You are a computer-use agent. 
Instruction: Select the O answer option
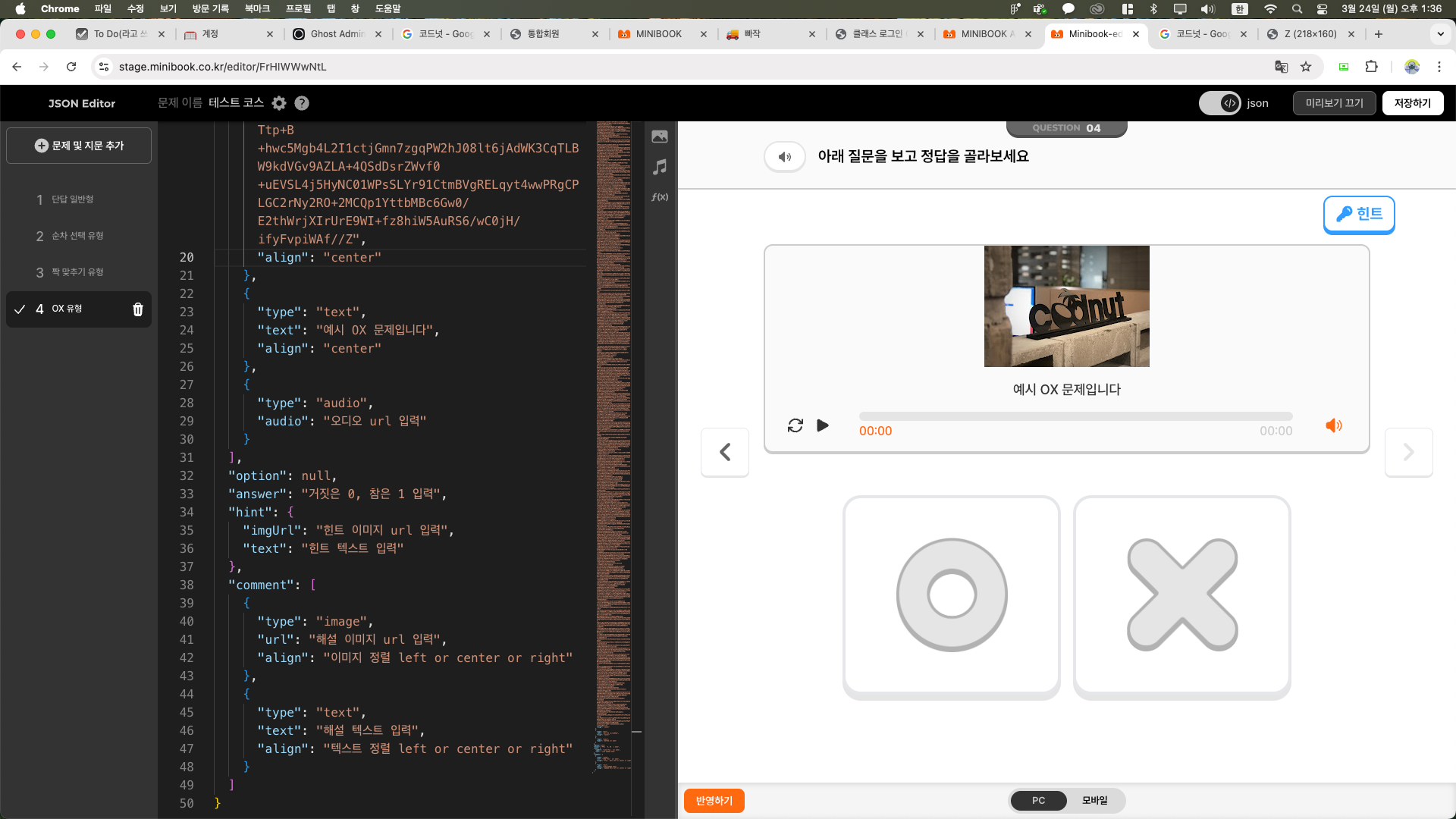point(951,595)
